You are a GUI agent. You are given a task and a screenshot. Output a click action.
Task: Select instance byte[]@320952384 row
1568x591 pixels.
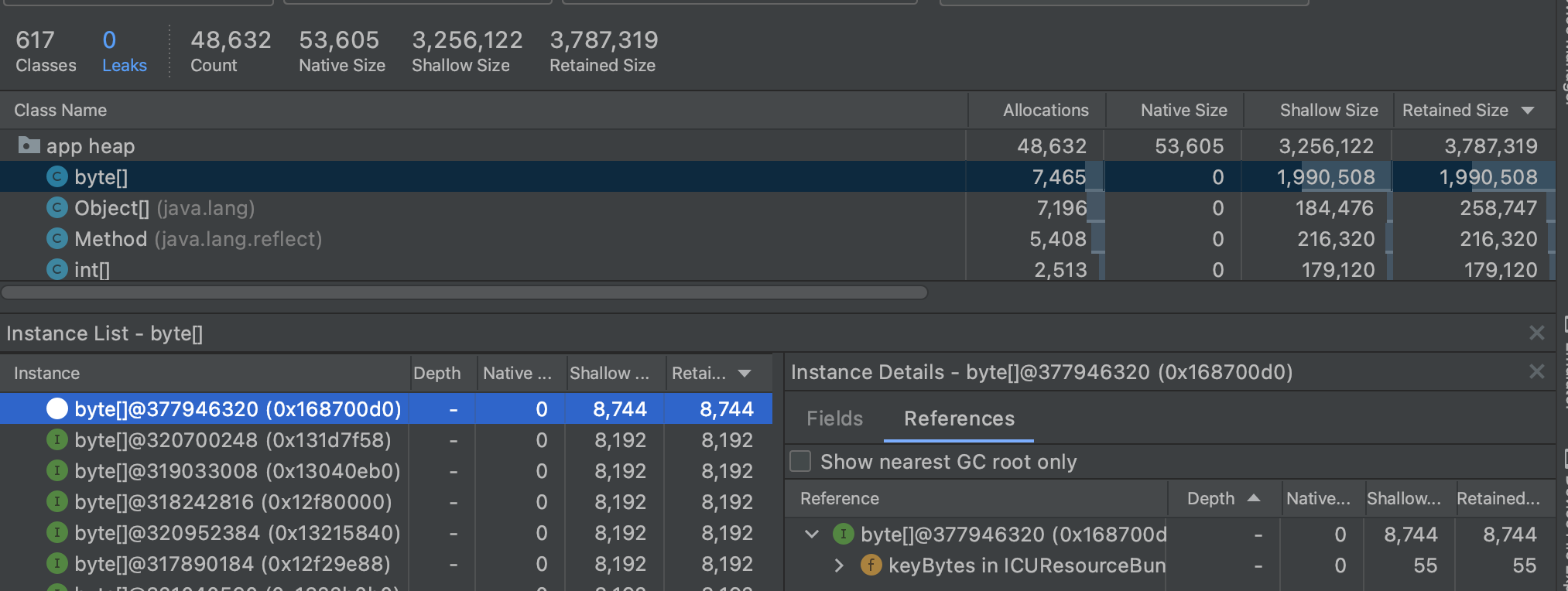pos(237,533)
